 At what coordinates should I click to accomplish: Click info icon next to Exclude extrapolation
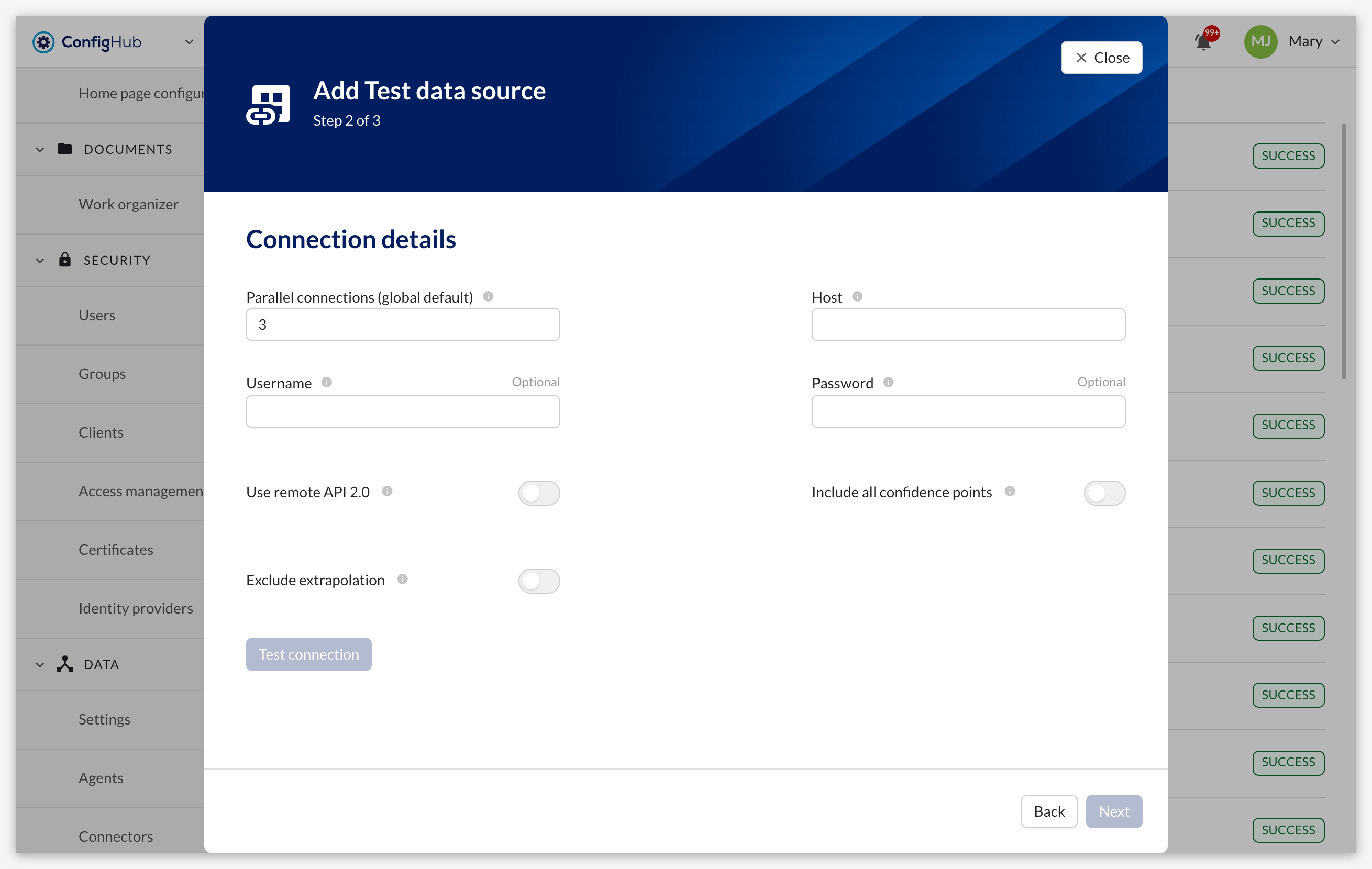point(402,580)
